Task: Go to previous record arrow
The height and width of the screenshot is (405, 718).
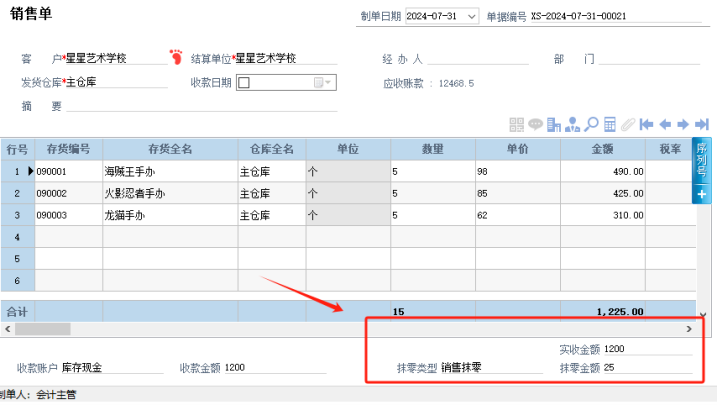Action: pyautogui.click(x=665, y=125)
